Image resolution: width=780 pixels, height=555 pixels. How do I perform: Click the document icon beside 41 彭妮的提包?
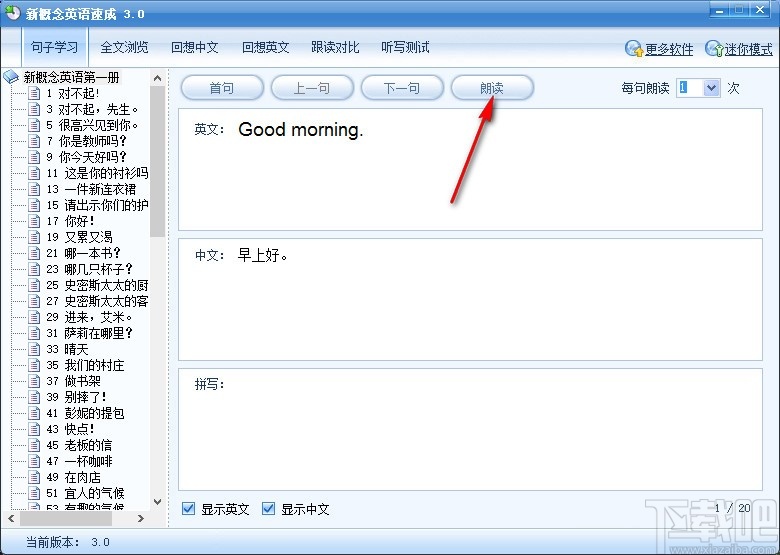pos(34,413)
